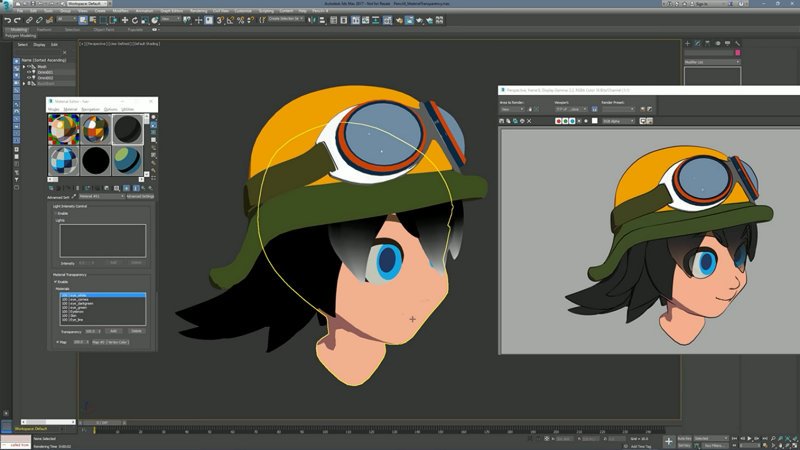This screenshot has width=800, height=450.
Task: Select the black sphere material slot
Action: (95, 160)
